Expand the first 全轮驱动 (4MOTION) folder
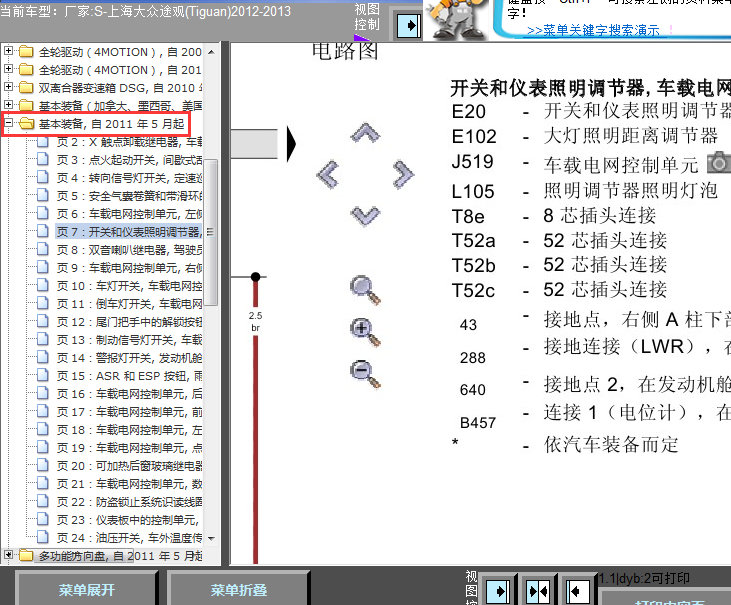 9,51
